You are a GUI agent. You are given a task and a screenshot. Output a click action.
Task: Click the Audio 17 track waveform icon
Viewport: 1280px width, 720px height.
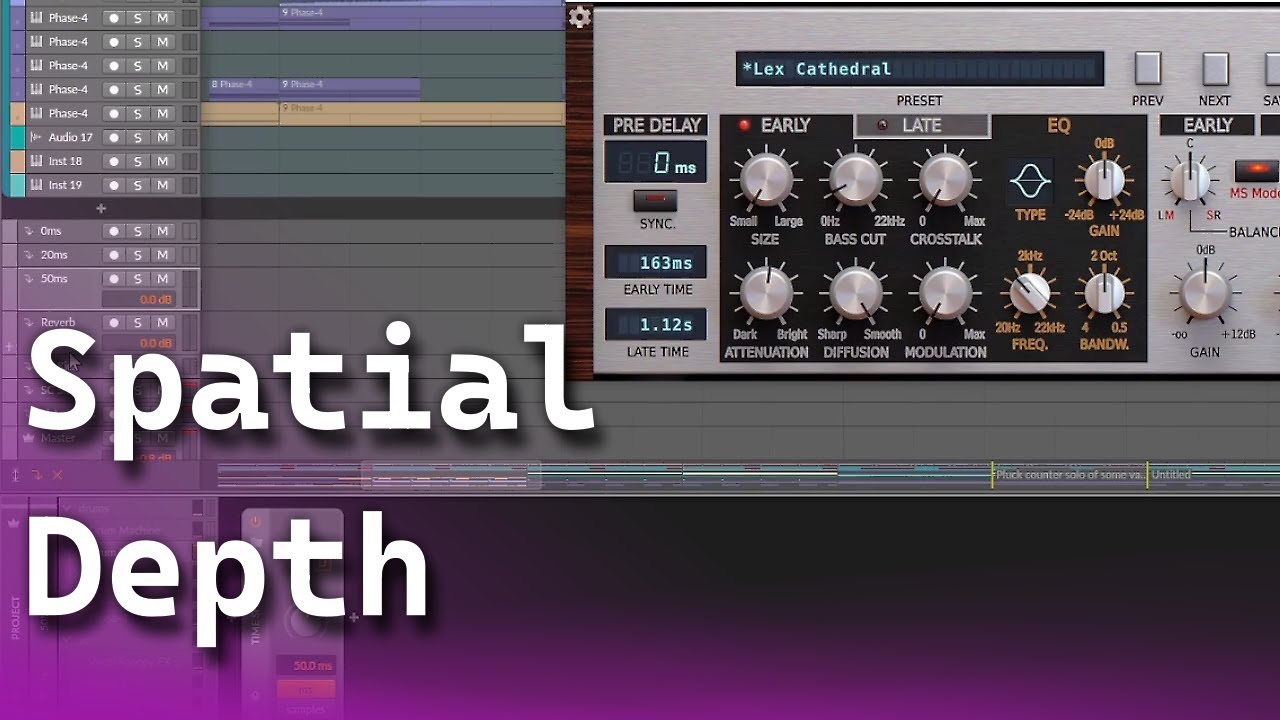tap(36, 137)
